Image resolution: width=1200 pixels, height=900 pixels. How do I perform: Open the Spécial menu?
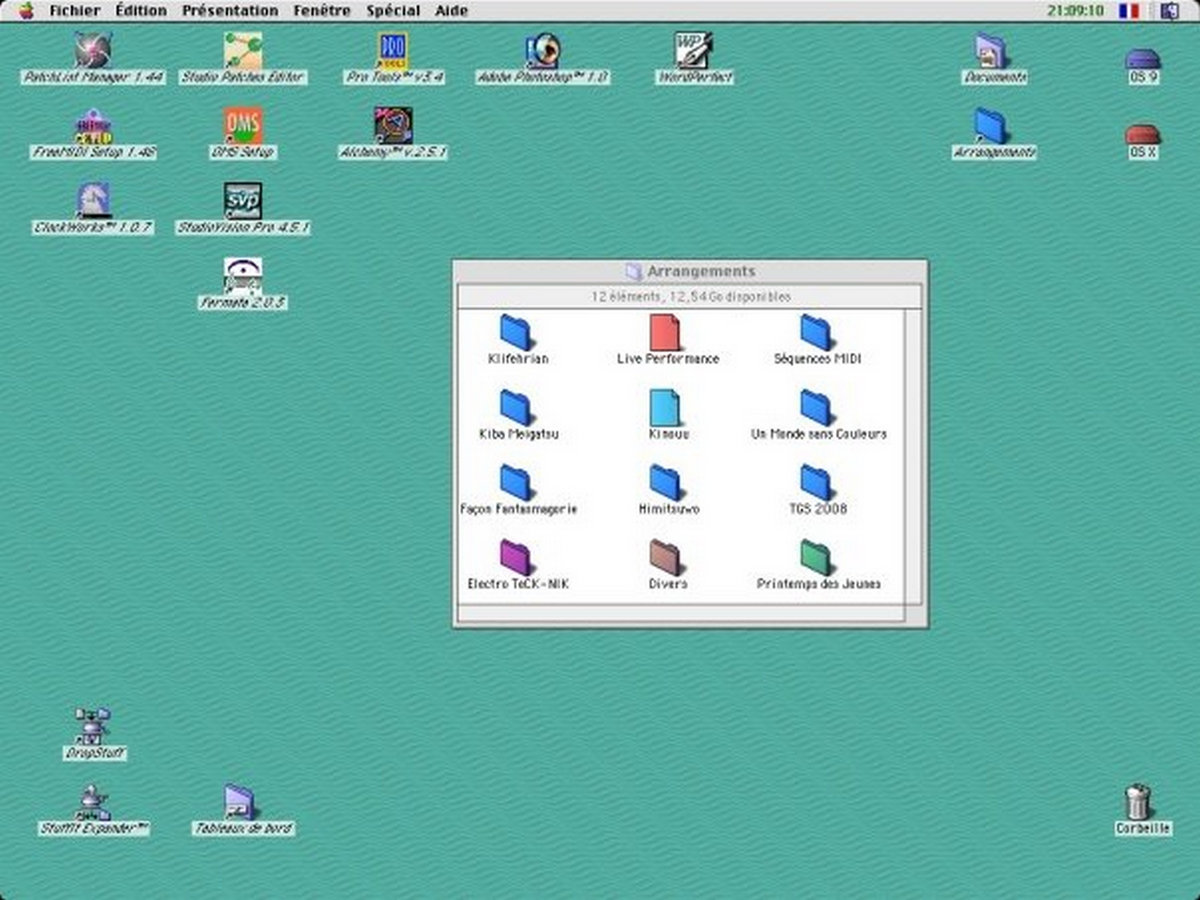[x=393, y=11]
